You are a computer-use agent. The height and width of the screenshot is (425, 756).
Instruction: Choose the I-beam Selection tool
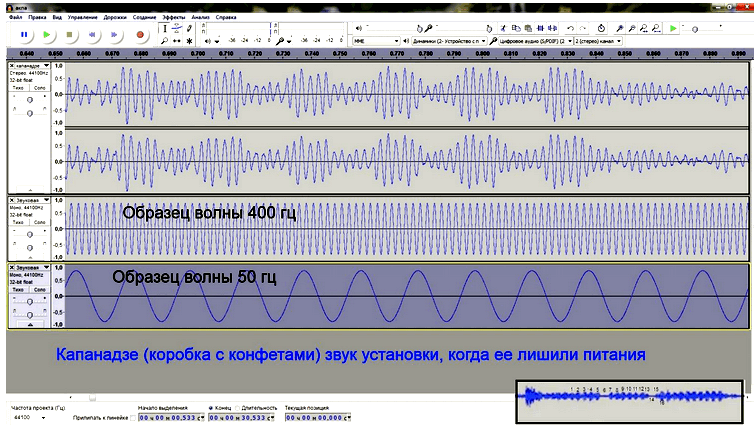click(x=165, y=27)
